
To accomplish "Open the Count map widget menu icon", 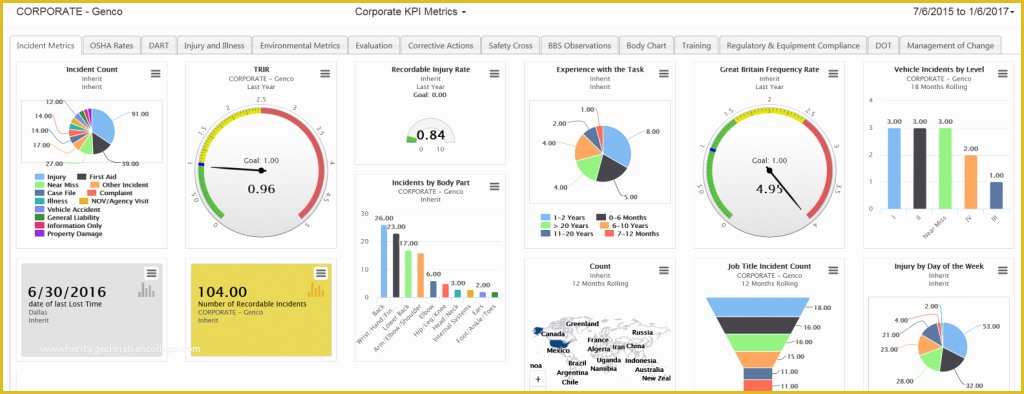I will click(664, 271).
